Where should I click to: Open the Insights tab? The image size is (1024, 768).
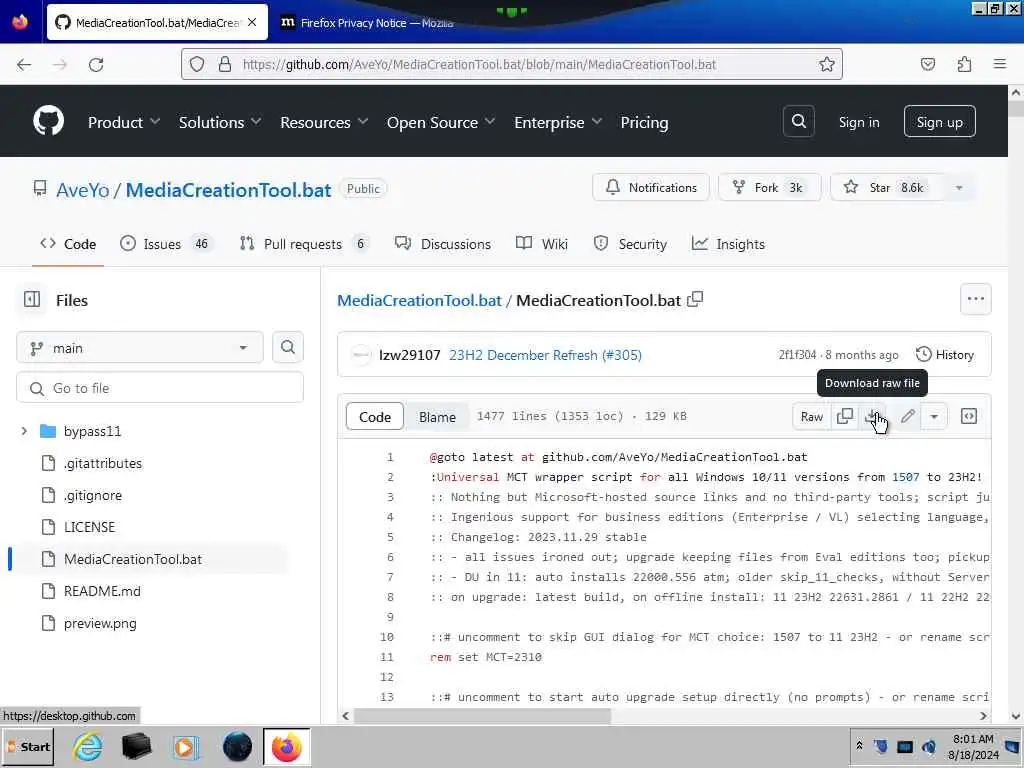(x=728, y=244)
